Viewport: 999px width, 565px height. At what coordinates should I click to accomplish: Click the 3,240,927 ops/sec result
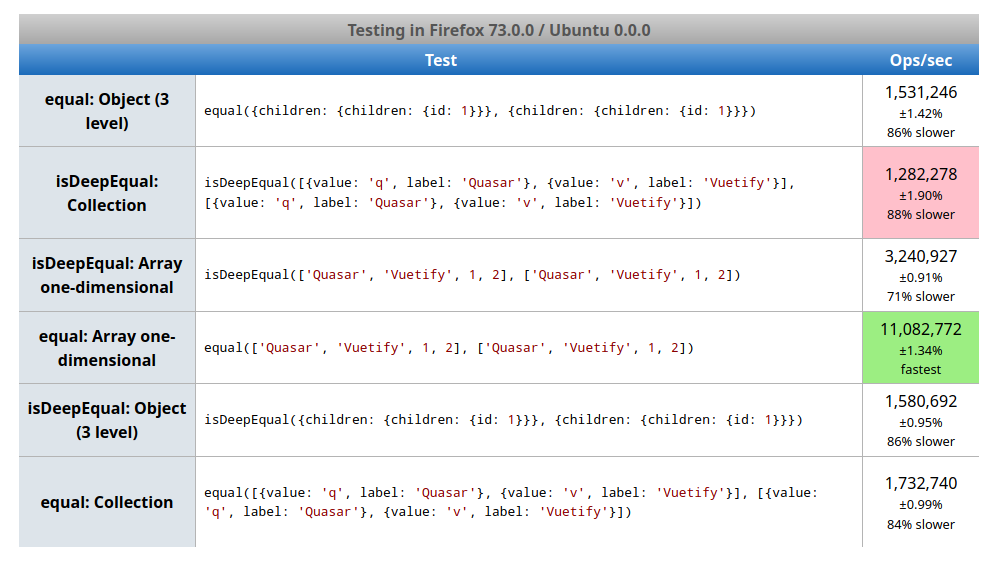[x=921, y=256]
